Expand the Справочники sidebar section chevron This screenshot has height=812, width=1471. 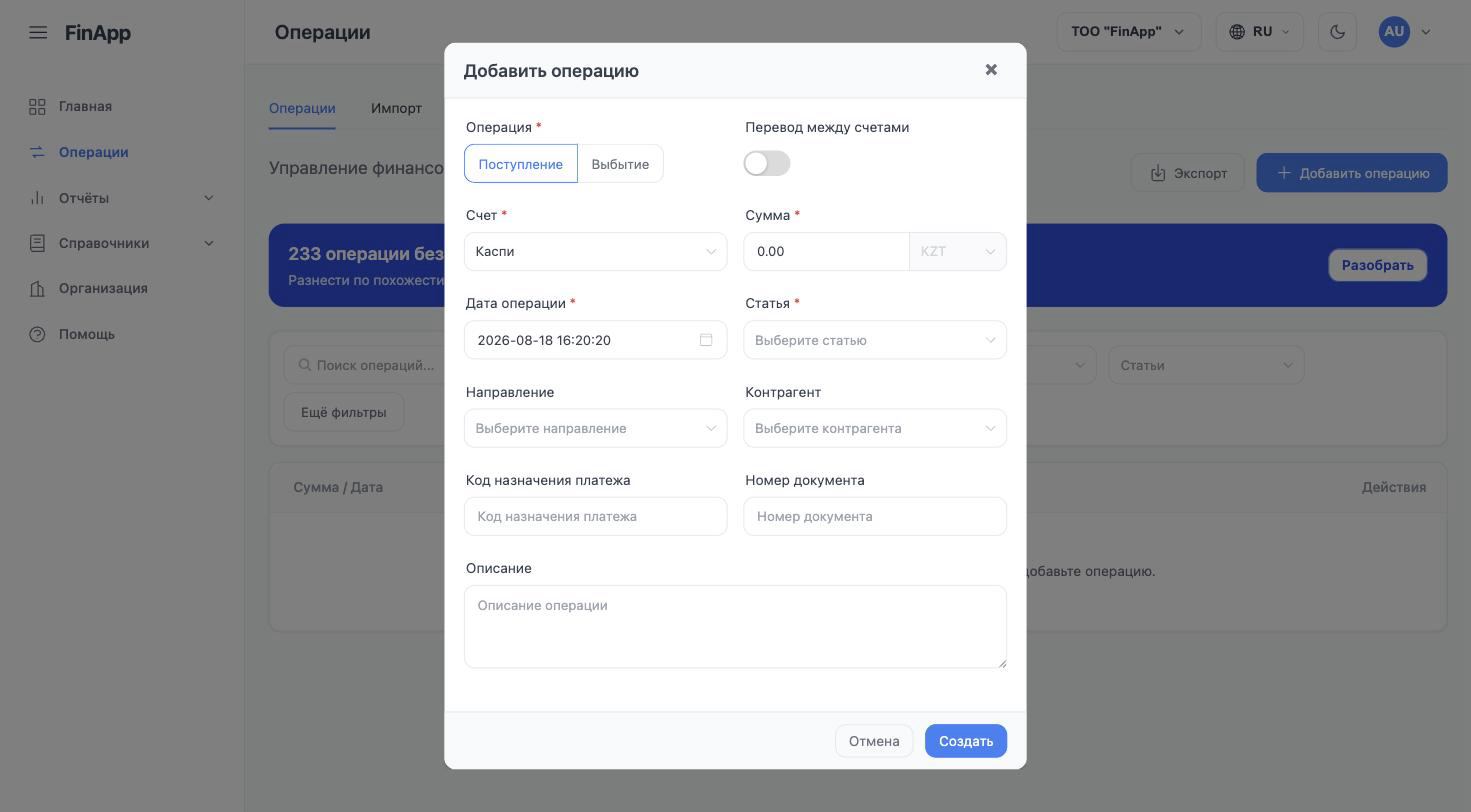pyautogui.click(x=209, y=243)
